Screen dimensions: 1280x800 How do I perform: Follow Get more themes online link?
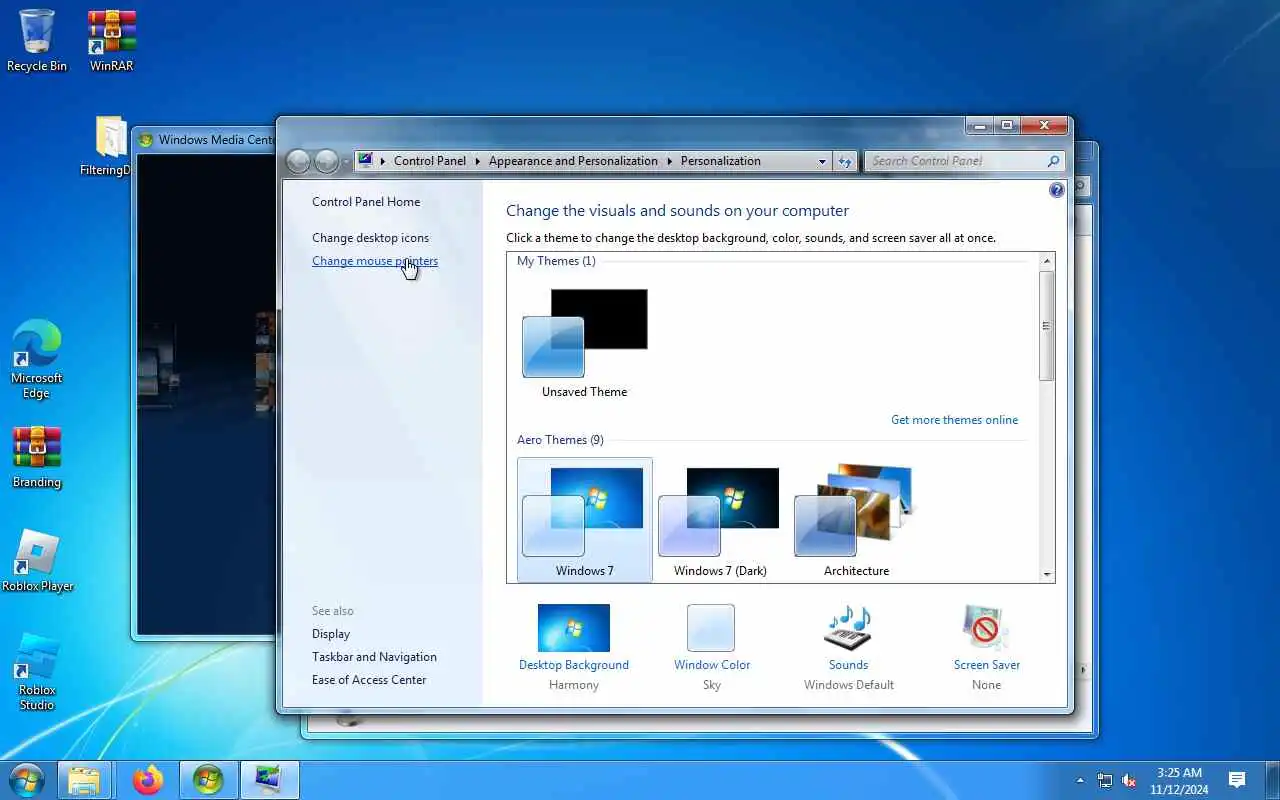click(x=954, y=420)
